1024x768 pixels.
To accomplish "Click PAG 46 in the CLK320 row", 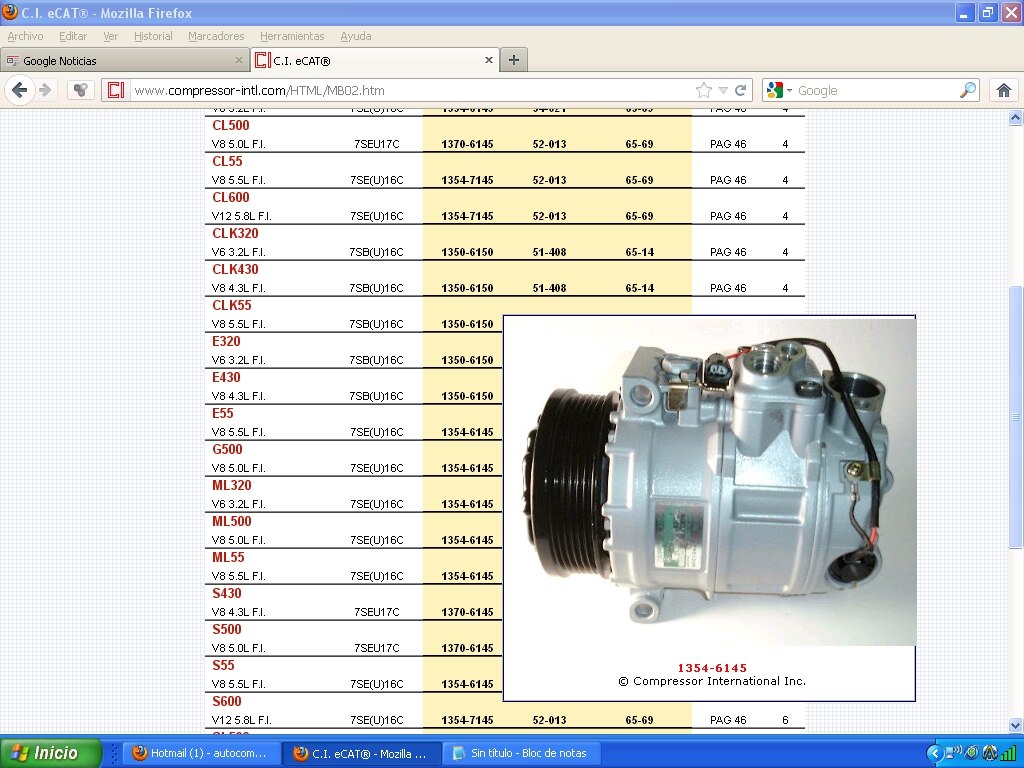I will [x=728, y=252].
